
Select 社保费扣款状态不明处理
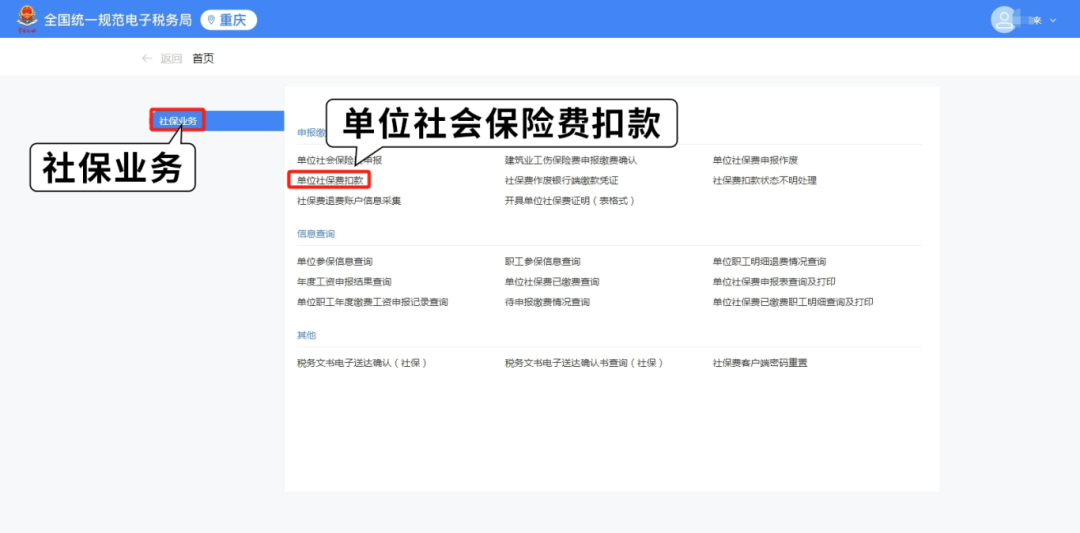764,181
